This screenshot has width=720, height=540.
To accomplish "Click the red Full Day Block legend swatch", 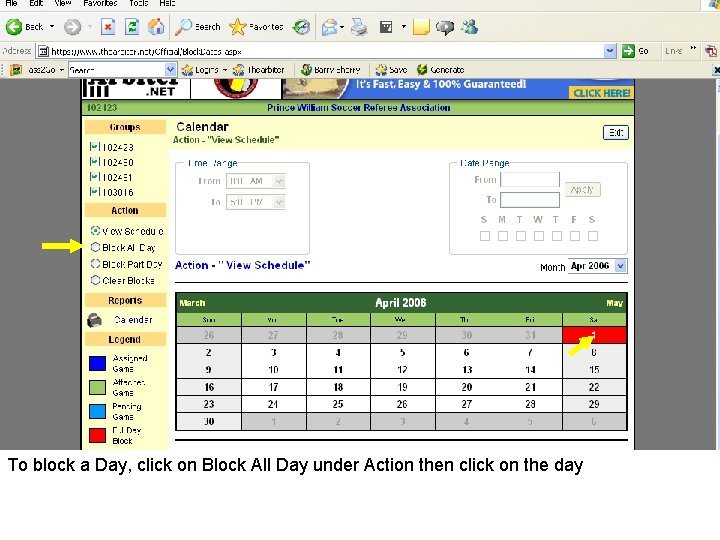I will [x=97, y=435].
